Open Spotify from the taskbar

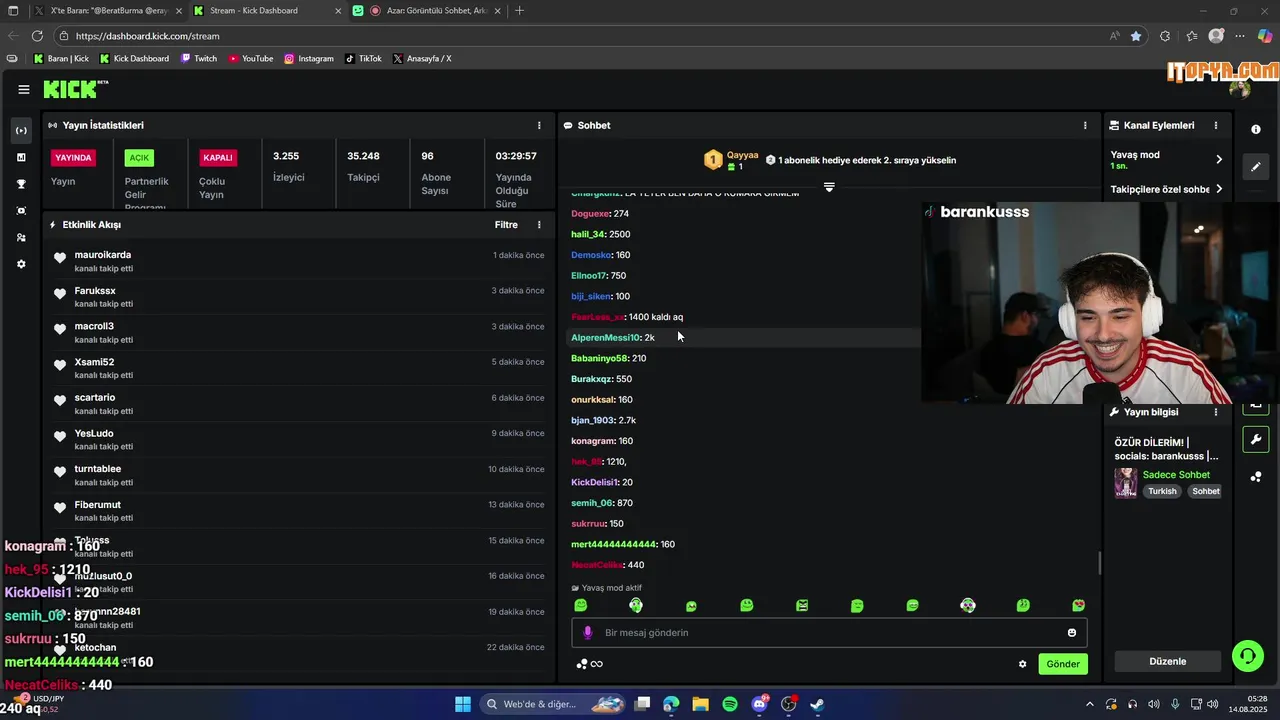(x=730, y=704)
